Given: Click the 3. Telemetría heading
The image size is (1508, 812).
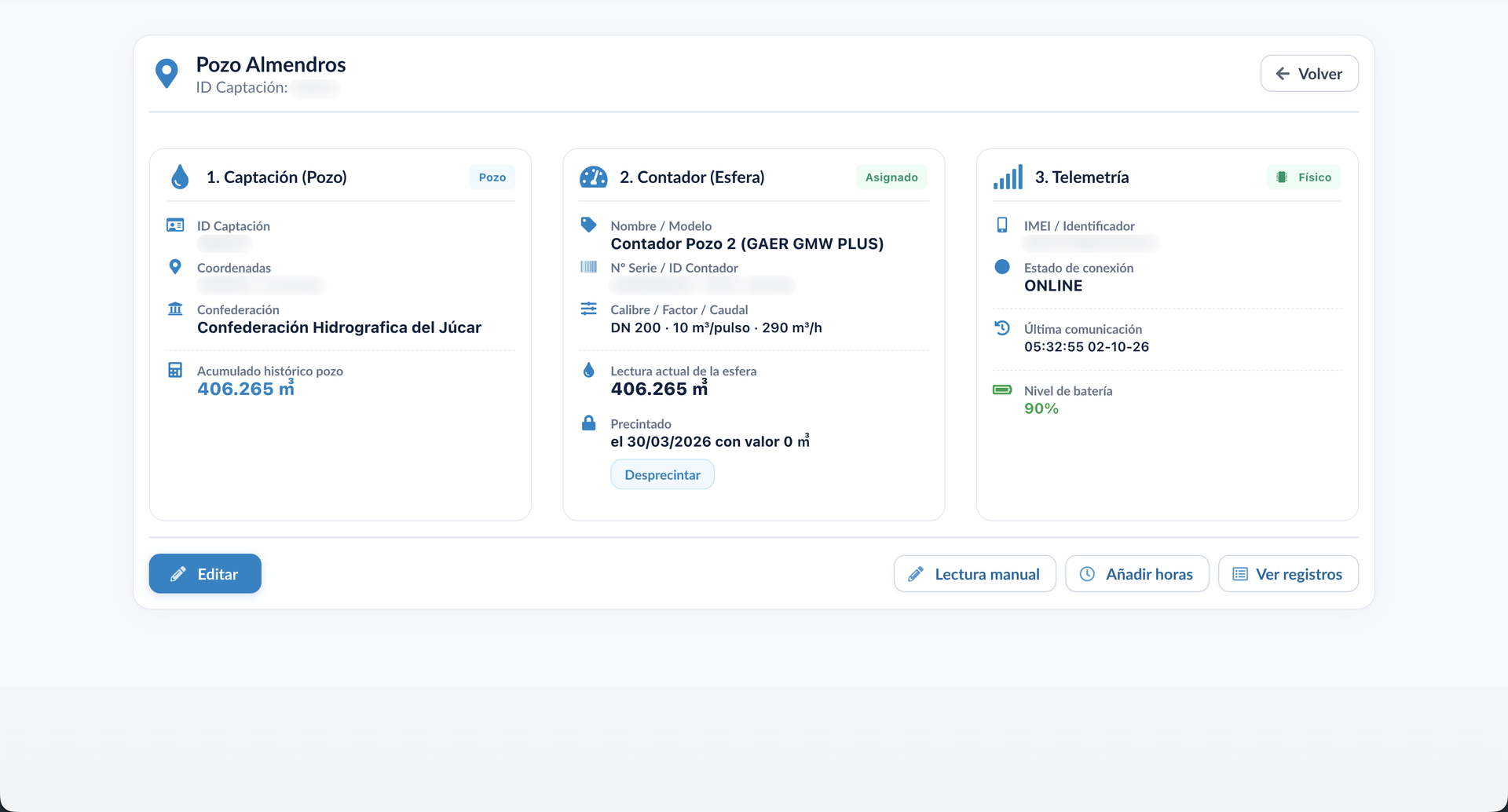Looking at the screenshot, I should [1082, 177].
